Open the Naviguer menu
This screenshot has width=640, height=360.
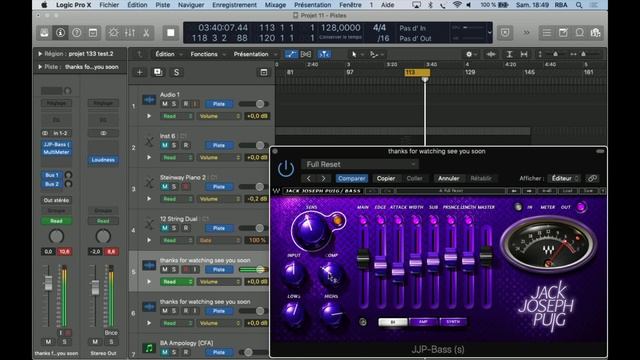191,5
